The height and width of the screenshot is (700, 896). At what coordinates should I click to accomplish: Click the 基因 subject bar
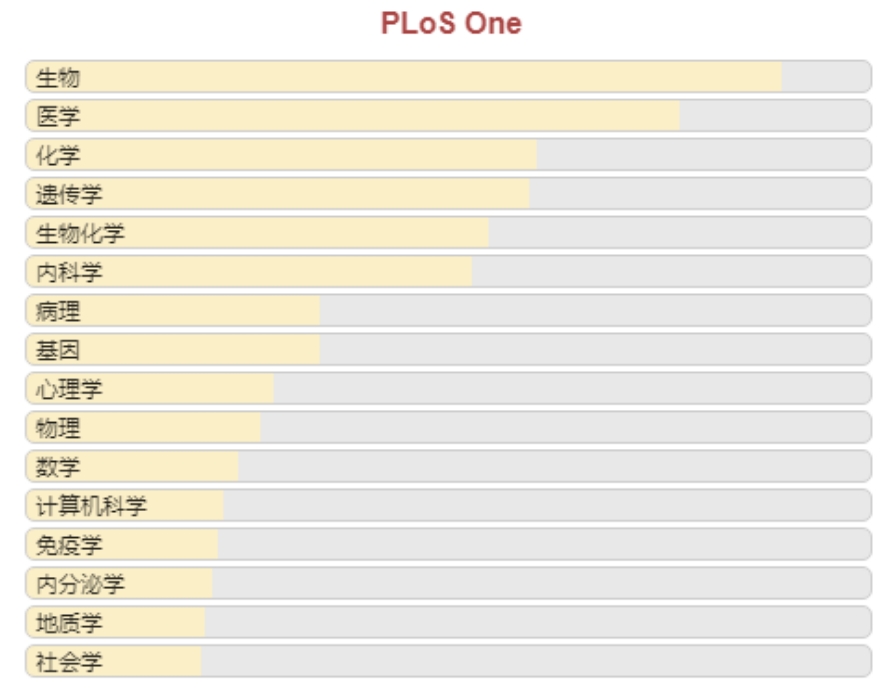449,349
